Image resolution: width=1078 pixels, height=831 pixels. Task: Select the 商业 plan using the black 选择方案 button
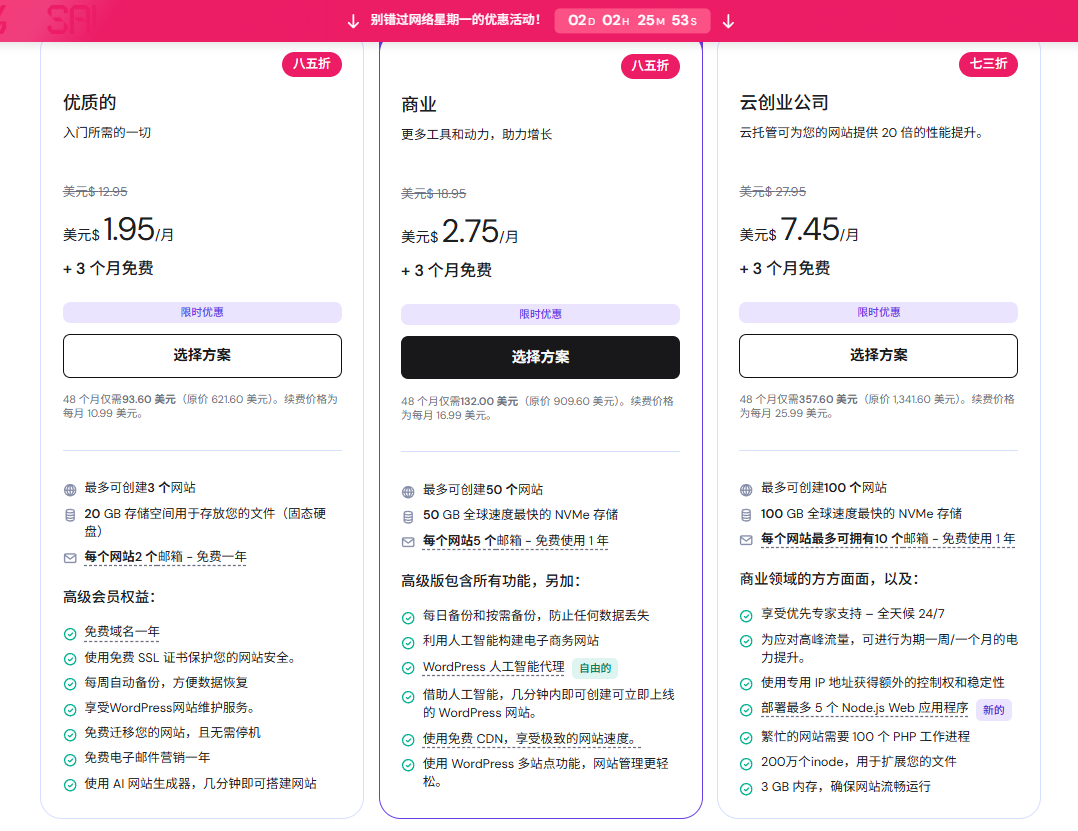(540, 358)
